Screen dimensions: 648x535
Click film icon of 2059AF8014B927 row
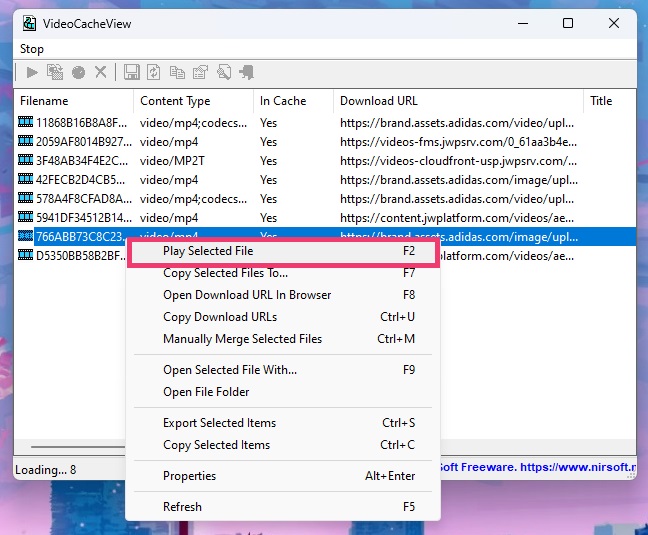point(26,141)
